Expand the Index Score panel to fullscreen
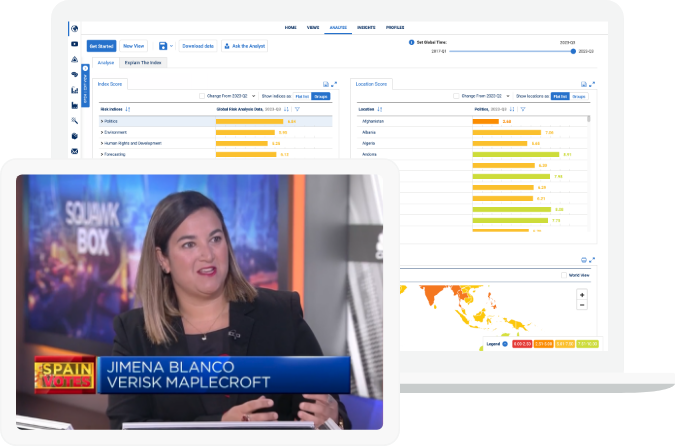Screen dimensions: 675x446 pos(335,84)
